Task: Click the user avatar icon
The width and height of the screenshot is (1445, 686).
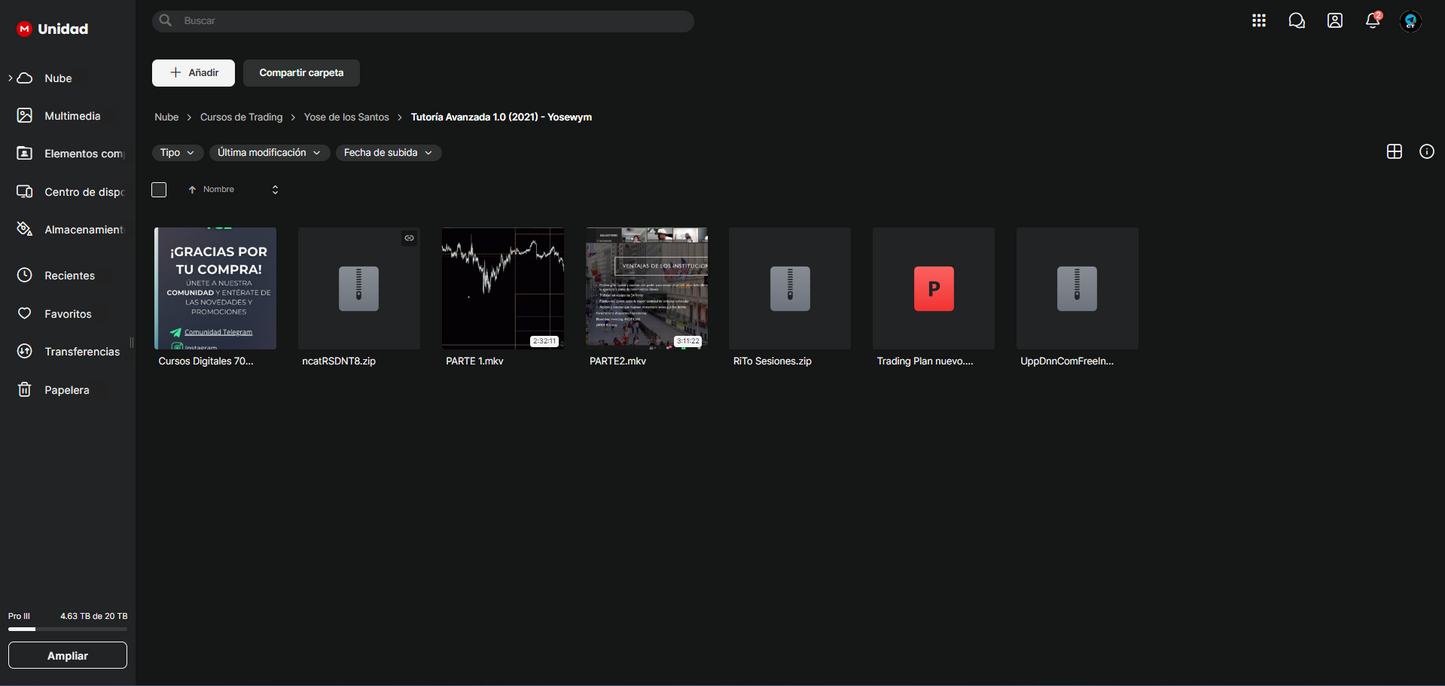Action: (x=1411, y=21)
